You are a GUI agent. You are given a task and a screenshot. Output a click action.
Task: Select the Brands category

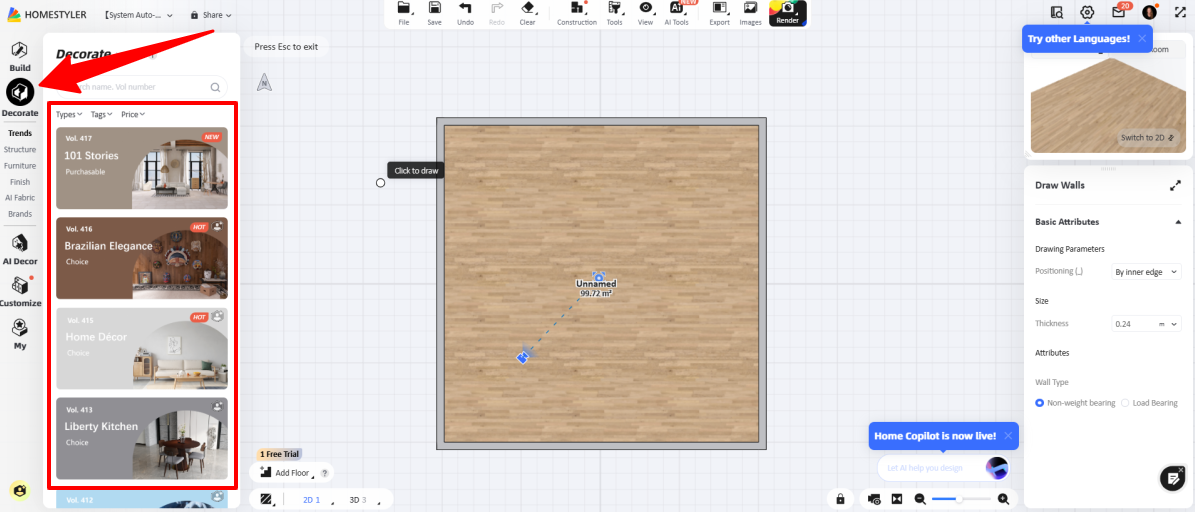[x=20, y=214]
